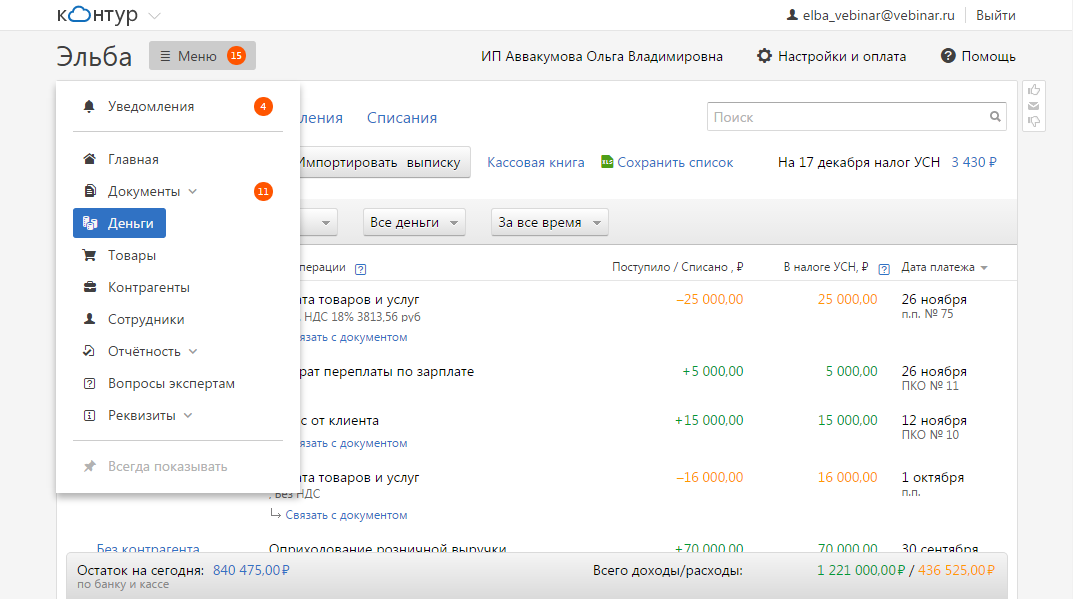This screenshot has height=599, width=1073.
Task: Click the envelope feedback icon
Action: 1034,106
